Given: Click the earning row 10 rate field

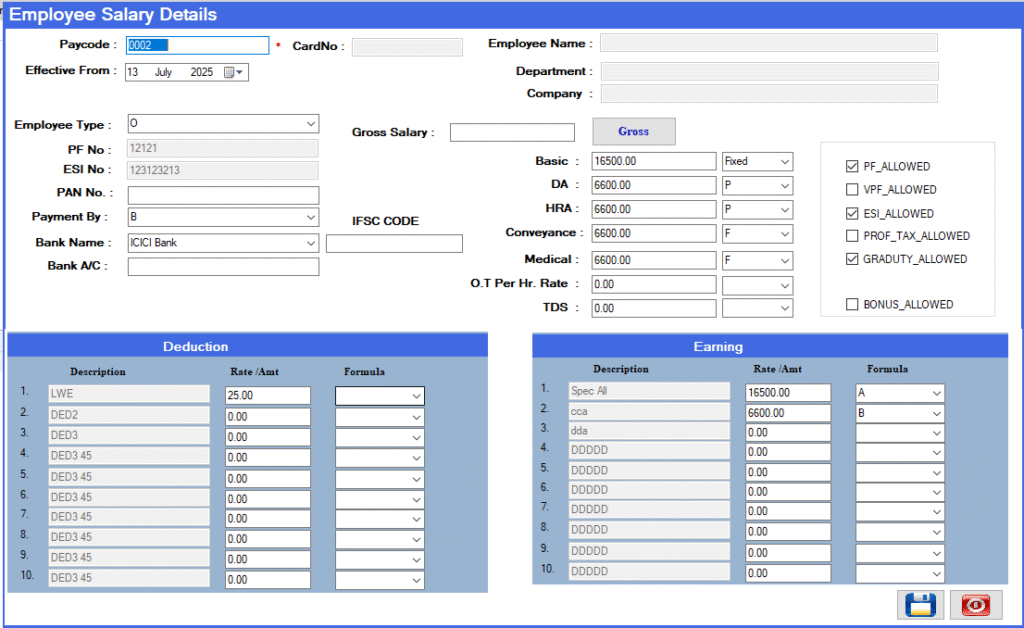Looking at the screenshot, I should tap(788, 573).
